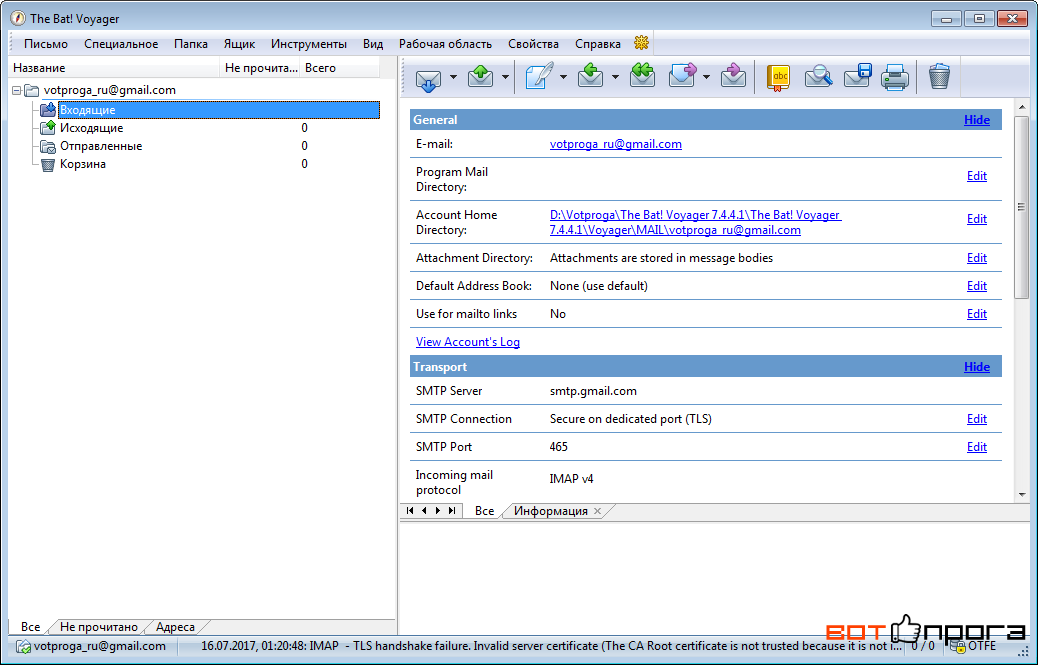Click View Account's Log link

[x=467, y=342]
